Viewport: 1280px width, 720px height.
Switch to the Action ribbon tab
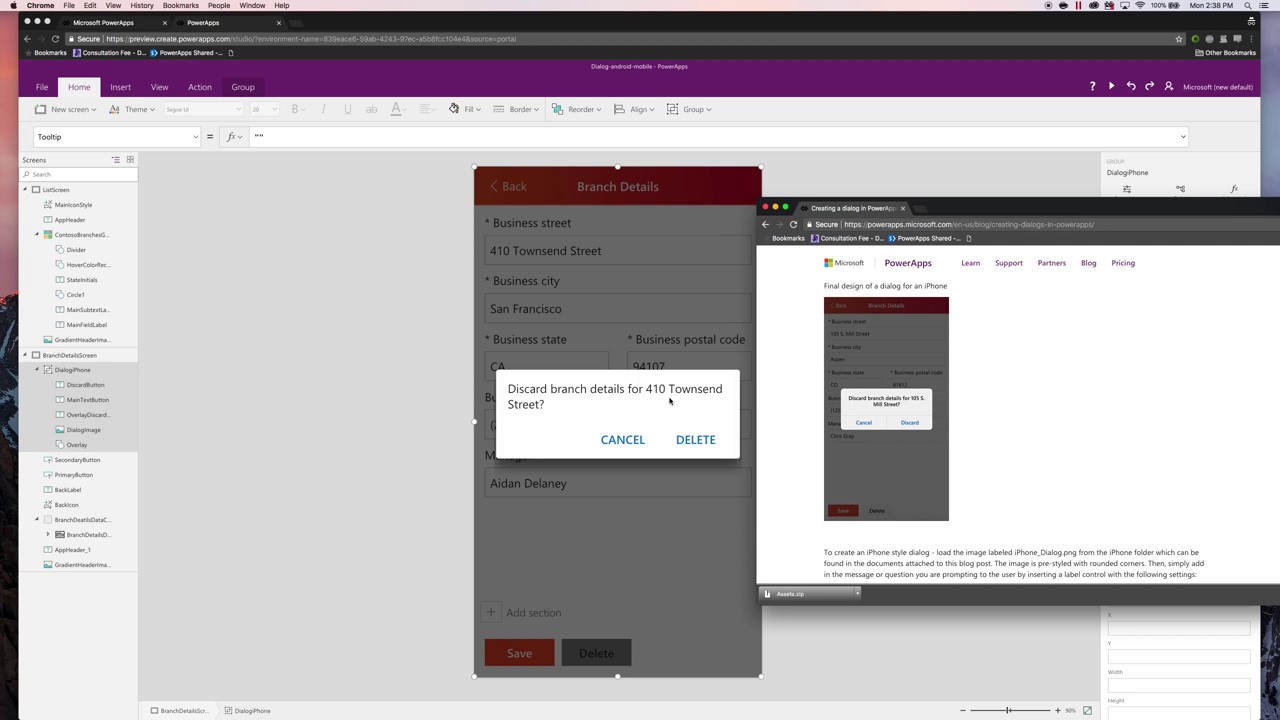[x=200, y=87]
